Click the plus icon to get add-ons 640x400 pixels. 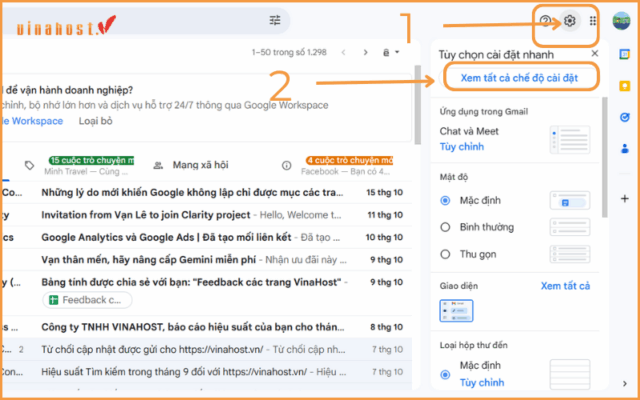pos(625,199)
